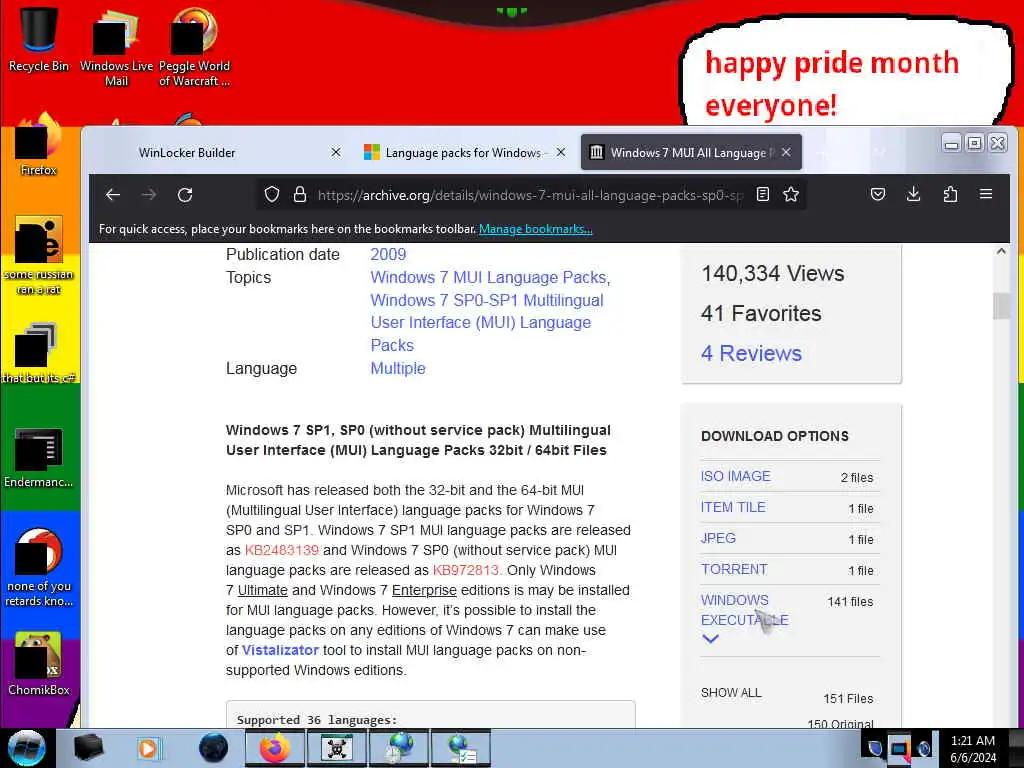Click the archive.org URL address field
Viewport: 1024px width, 768px height.
pyautogui.click(x=530, y=195)
